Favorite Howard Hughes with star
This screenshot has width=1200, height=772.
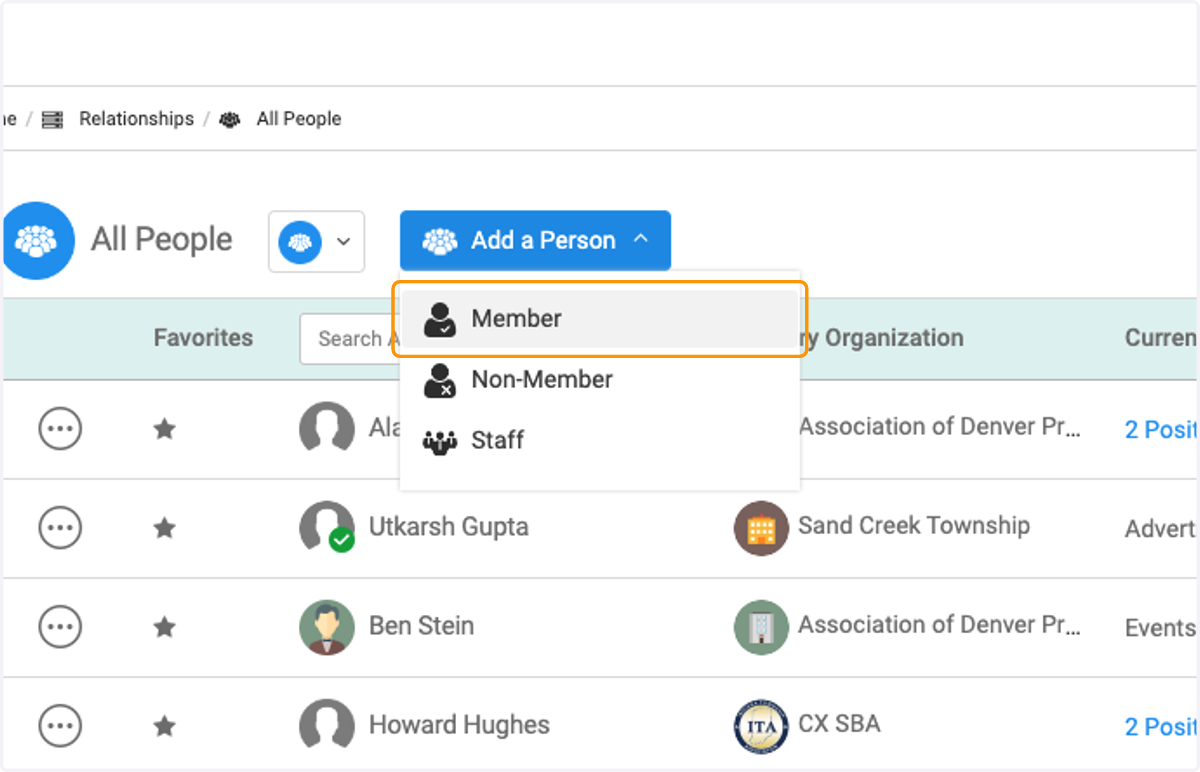point(164,726)
